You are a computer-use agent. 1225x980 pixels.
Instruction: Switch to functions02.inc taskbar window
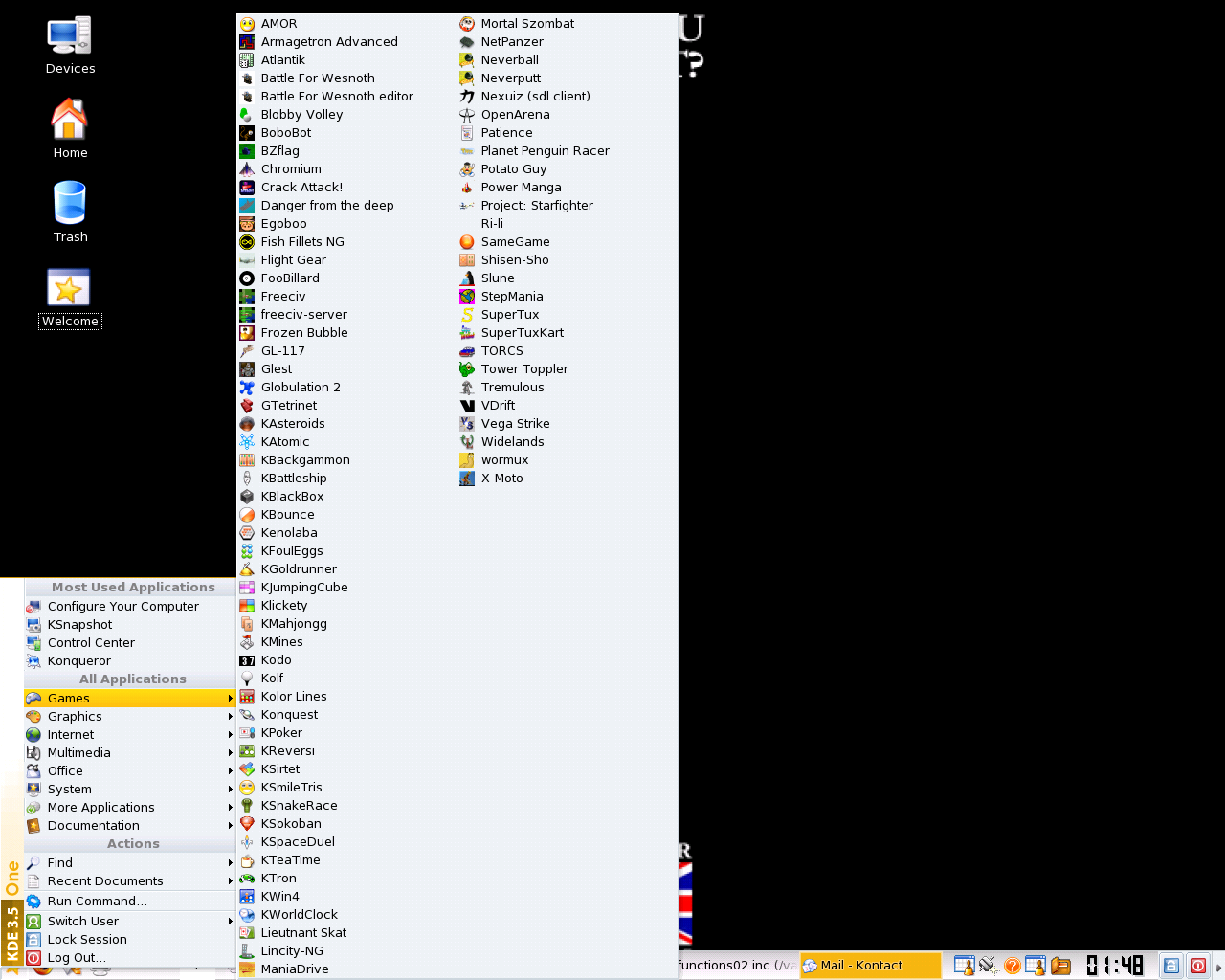(x=738, y=966)
